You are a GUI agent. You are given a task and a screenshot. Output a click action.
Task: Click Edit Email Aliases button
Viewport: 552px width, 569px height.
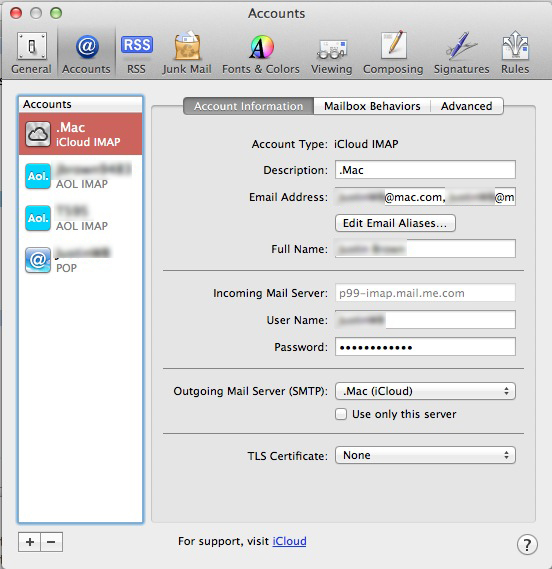[395, 223]
